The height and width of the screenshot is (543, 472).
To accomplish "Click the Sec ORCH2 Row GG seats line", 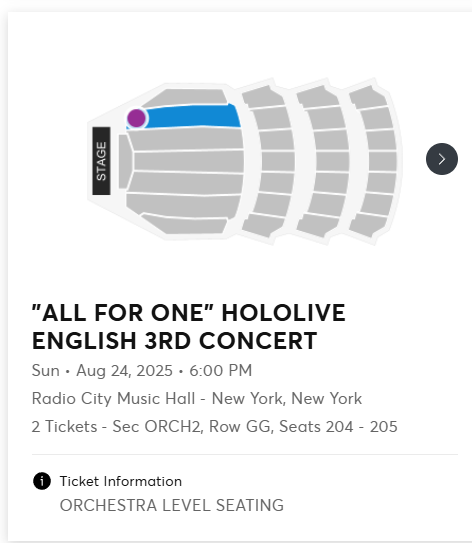I will (x=214, y=426).
